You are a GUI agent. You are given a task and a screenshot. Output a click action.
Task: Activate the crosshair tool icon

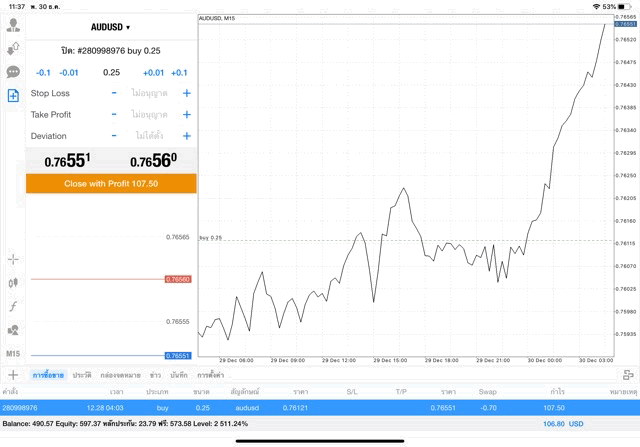(x=13, y=259)
